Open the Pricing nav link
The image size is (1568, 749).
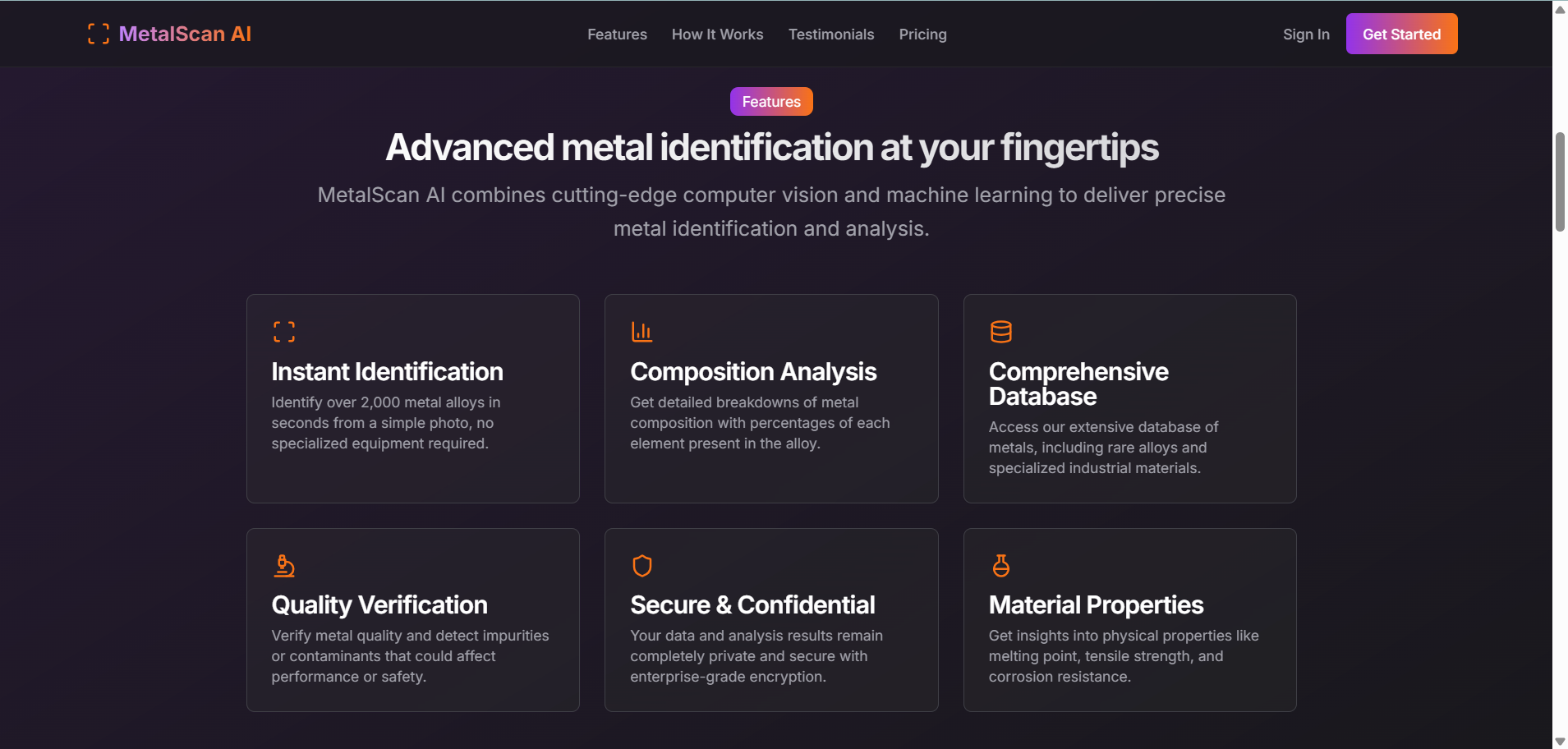pyautogui.click(x=922, y=34)
